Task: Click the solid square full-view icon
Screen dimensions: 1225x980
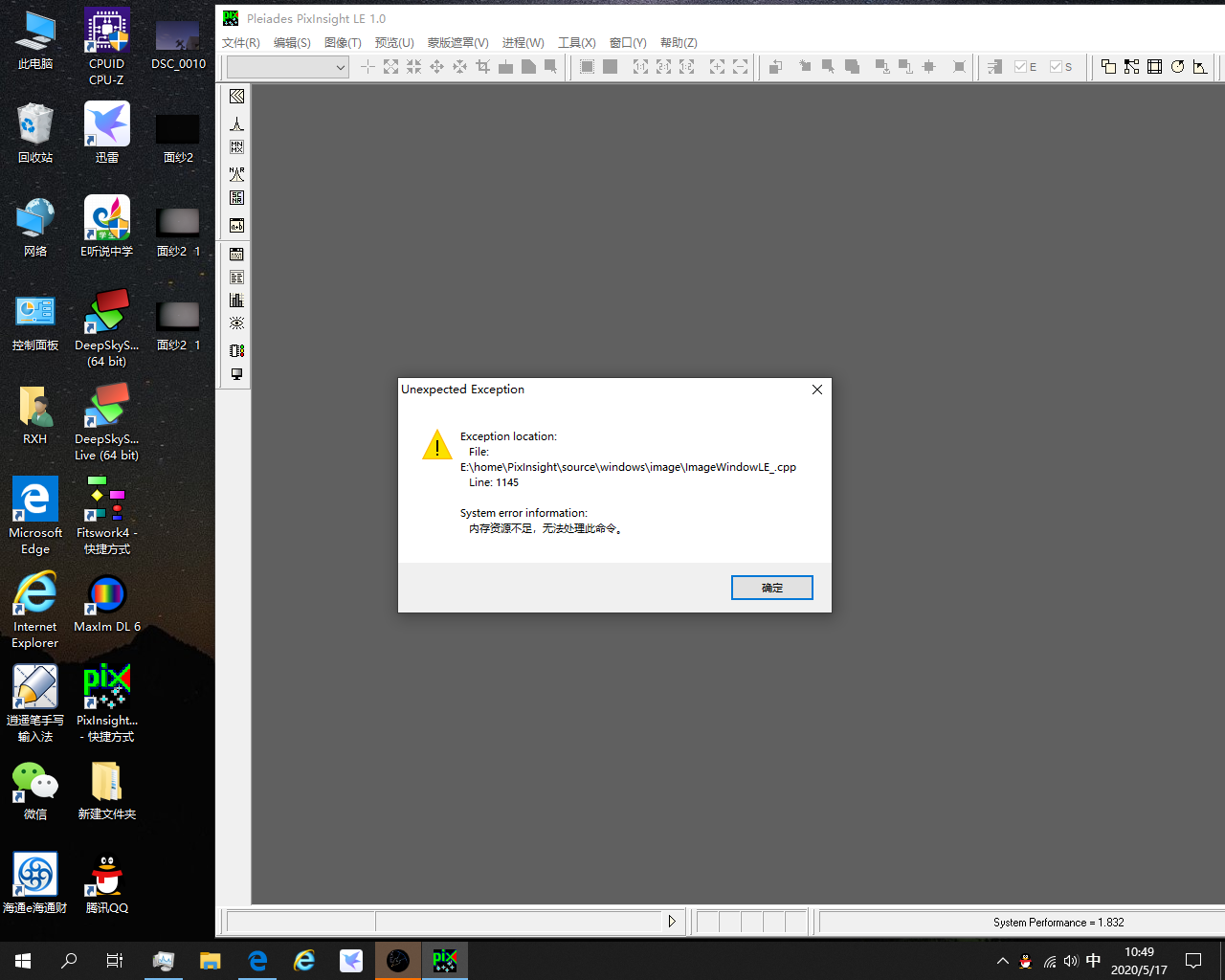Action: (x=610, y=67)
